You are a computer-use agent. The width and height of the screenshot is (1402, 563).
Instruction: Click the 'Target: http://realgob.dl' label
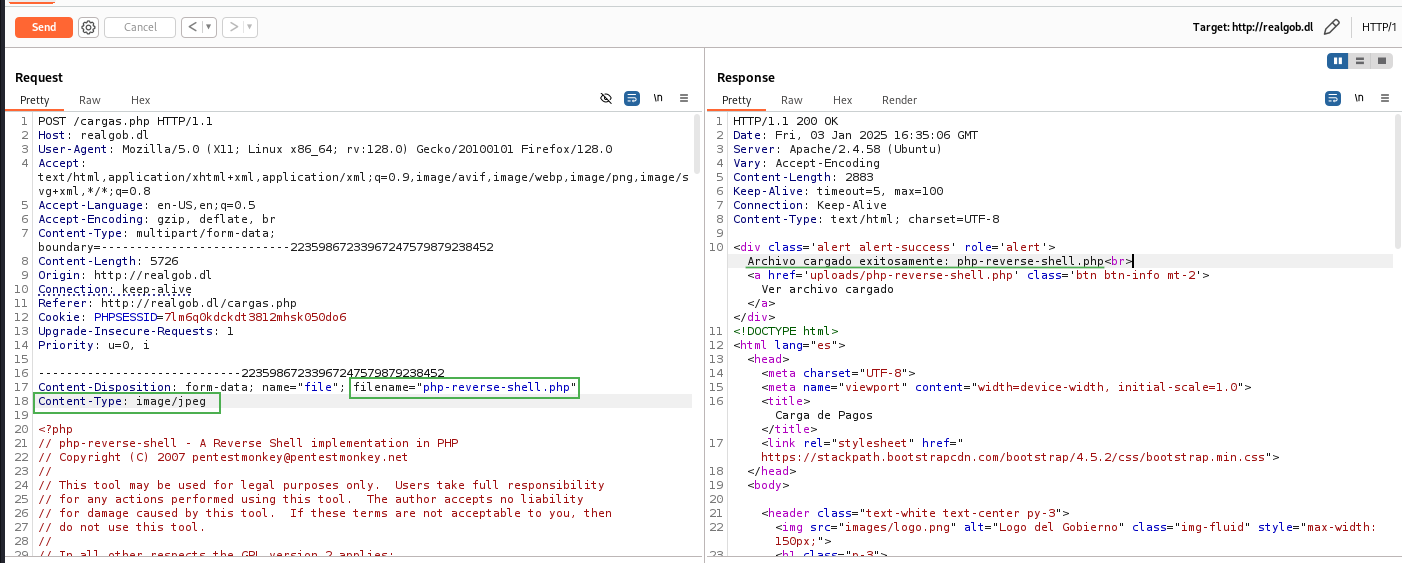(1252, 27)
